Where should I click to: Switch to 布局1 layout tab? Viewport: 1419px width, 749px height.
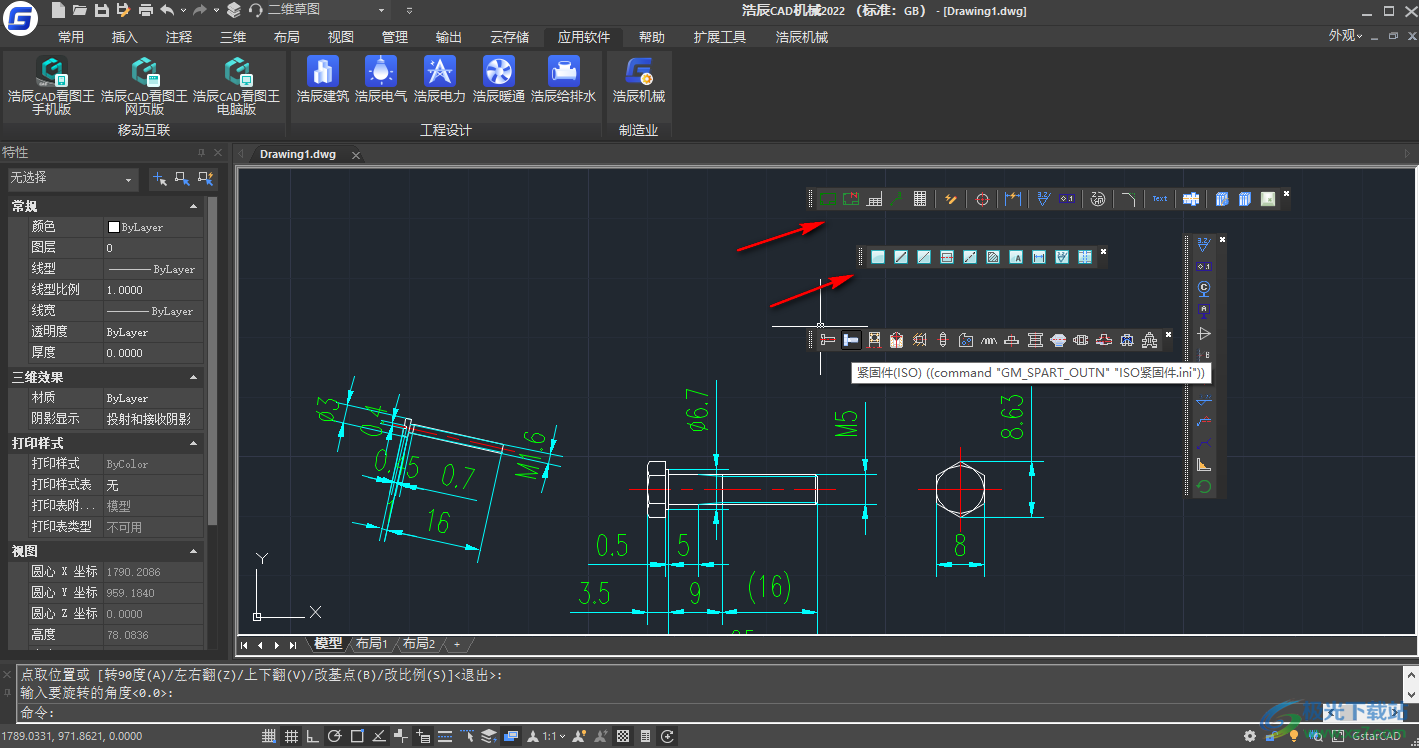(x=371, y=644)
